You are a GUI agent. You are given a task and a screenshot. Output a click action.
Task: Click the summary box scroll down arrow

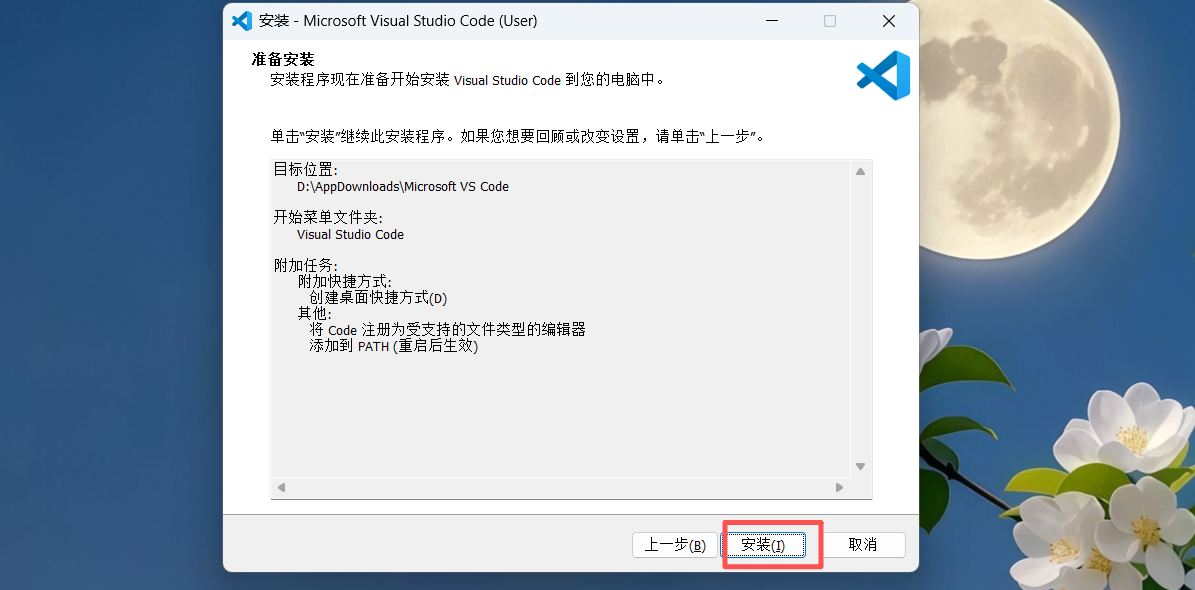(860, 466)
